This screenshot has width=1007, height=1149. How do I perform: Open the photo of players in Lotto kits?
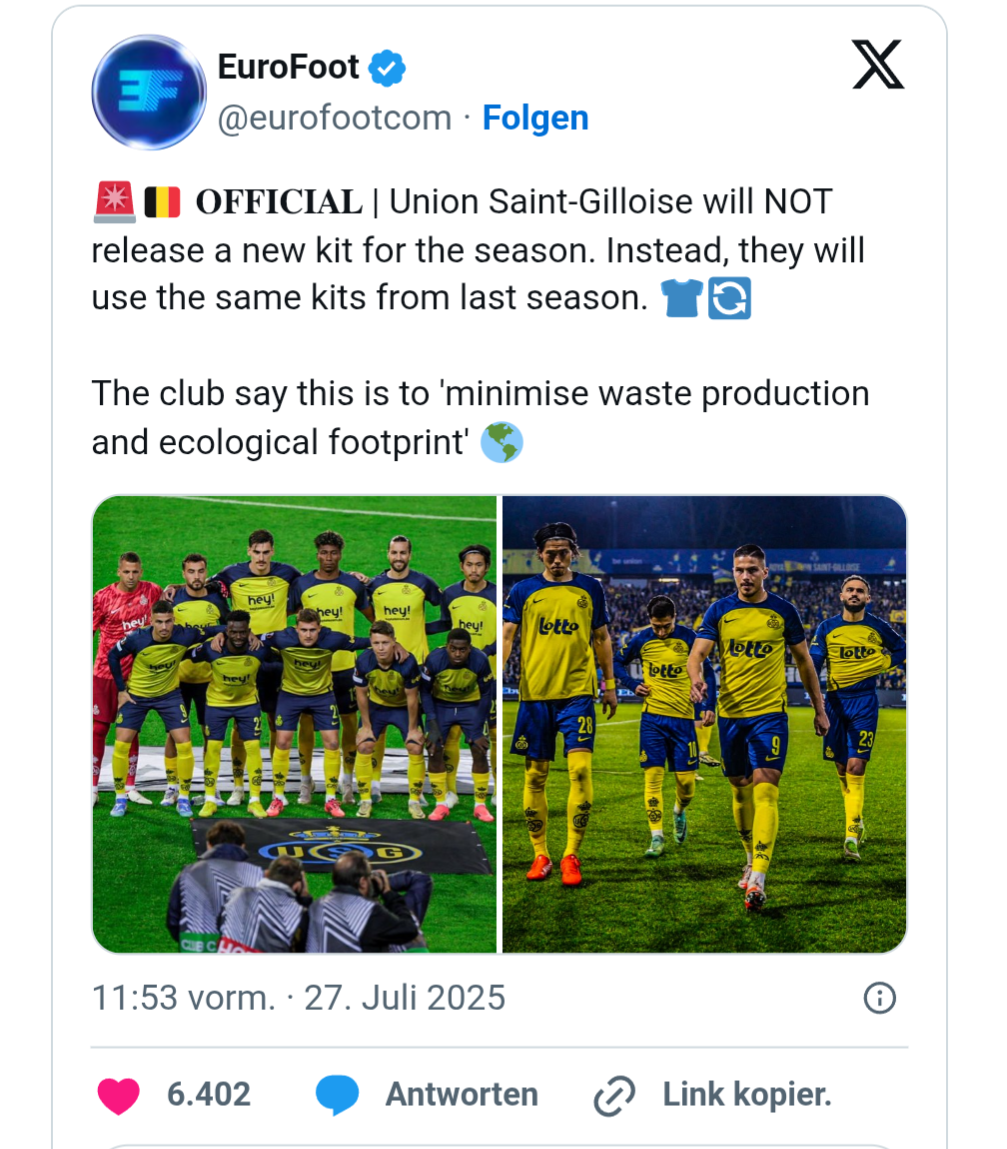704,724
